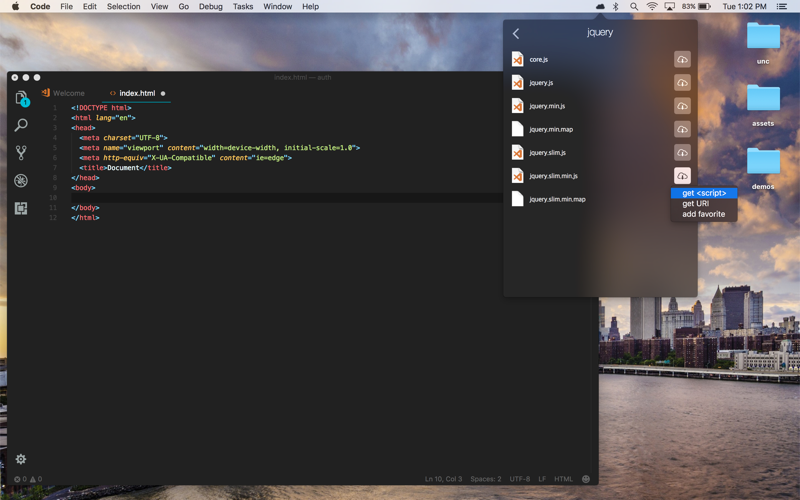Image resolution: width=800 pixels, height=500 pixels.
Task: Click the cloud download button for jquery.slim.min.js
Action: pos(682,176)
